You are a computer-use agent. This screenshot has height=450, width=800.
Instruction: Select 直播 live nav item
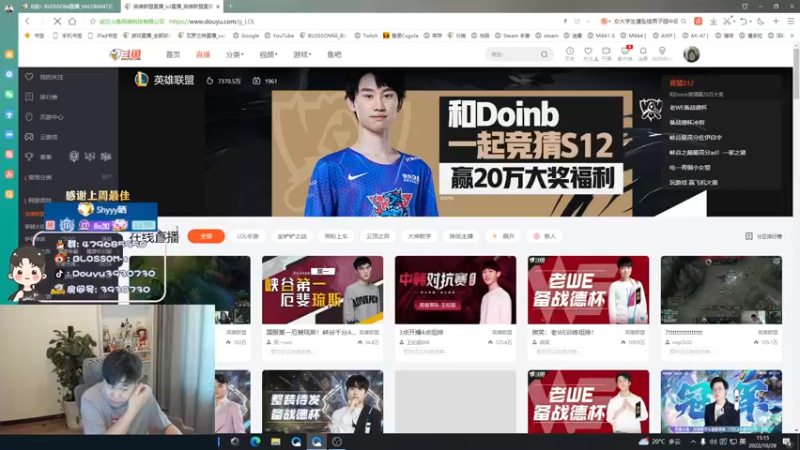[x=203, y=55]
